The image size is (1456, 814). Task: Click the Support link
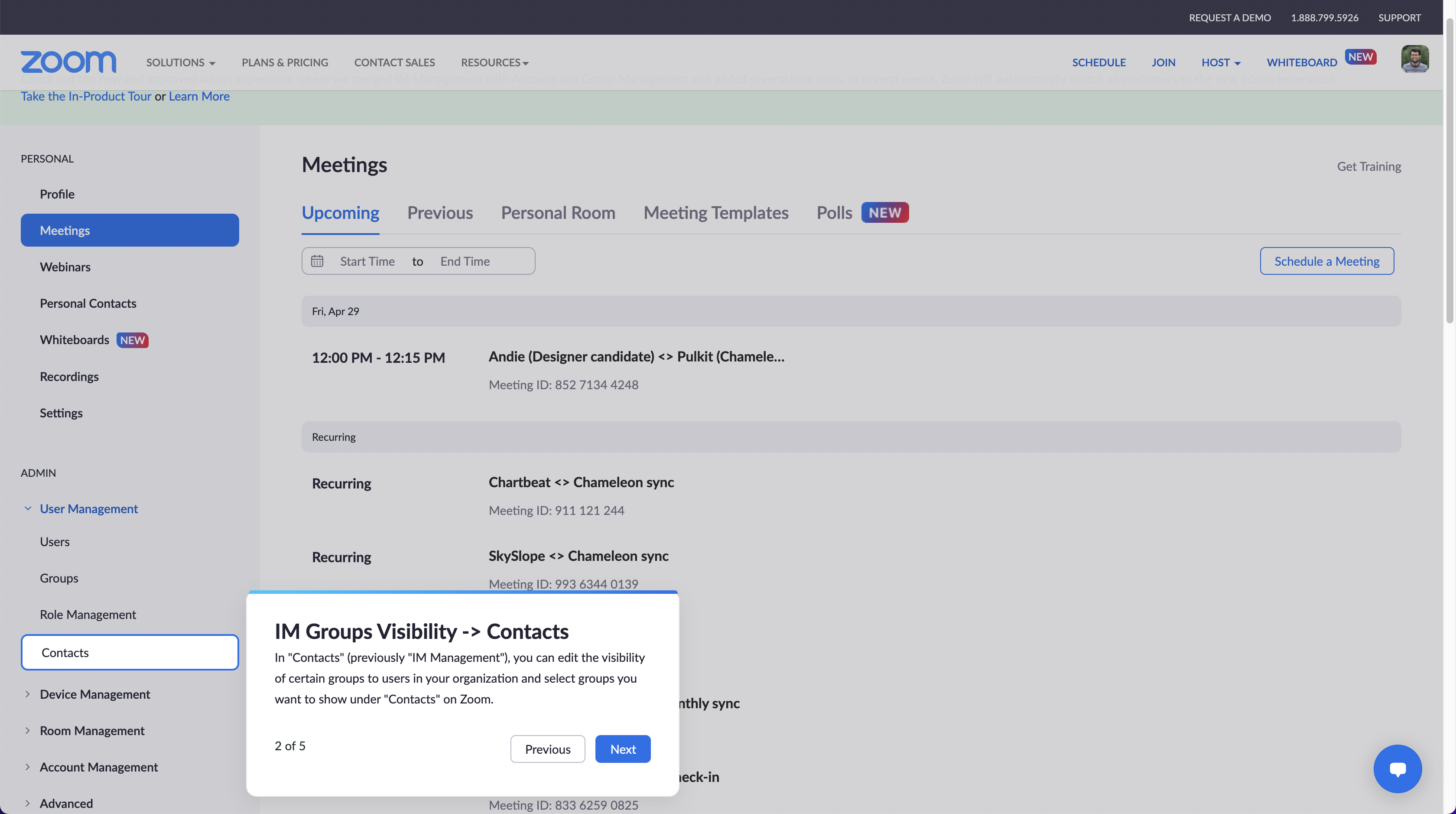click(x=1399, y=17)
